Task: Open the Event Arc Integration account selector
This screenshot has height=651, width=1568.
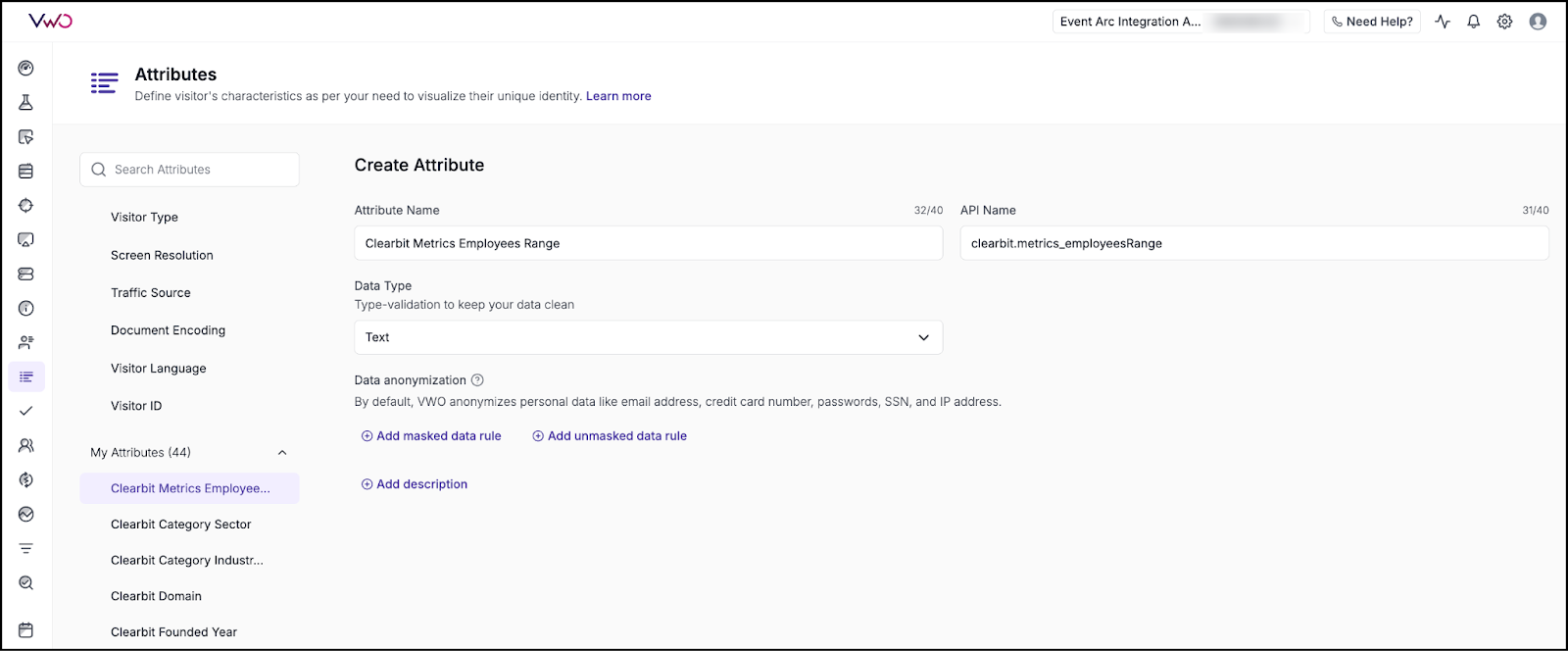Action: coord(1181,22)
